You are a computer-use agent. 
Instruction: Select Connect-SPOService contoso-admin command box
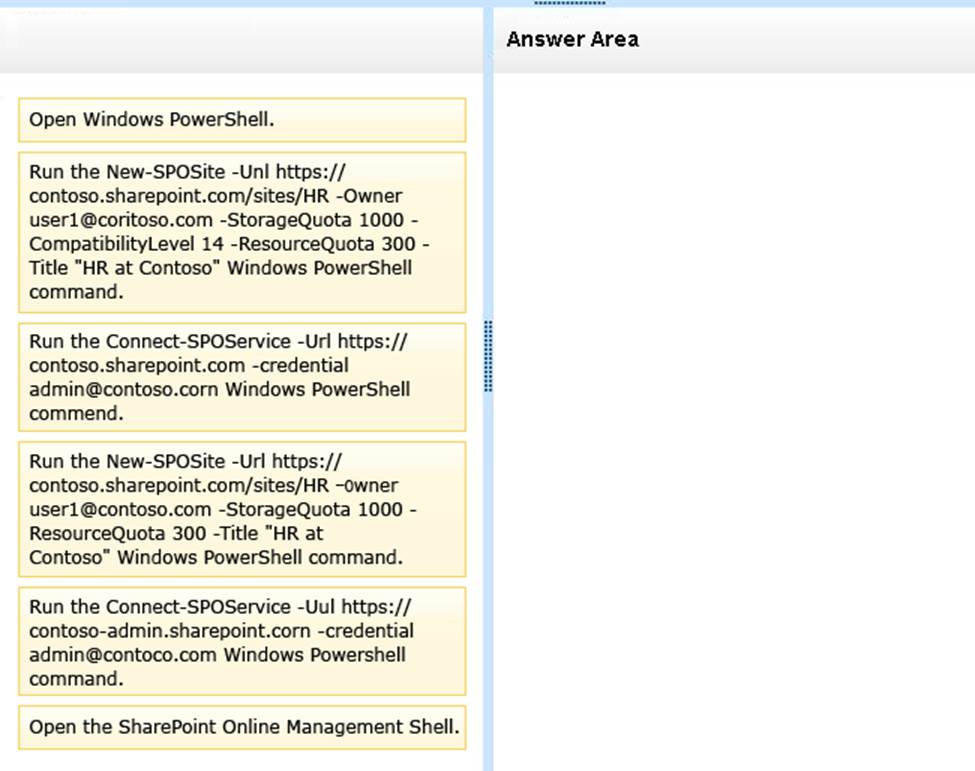click(x=241, y=641)
